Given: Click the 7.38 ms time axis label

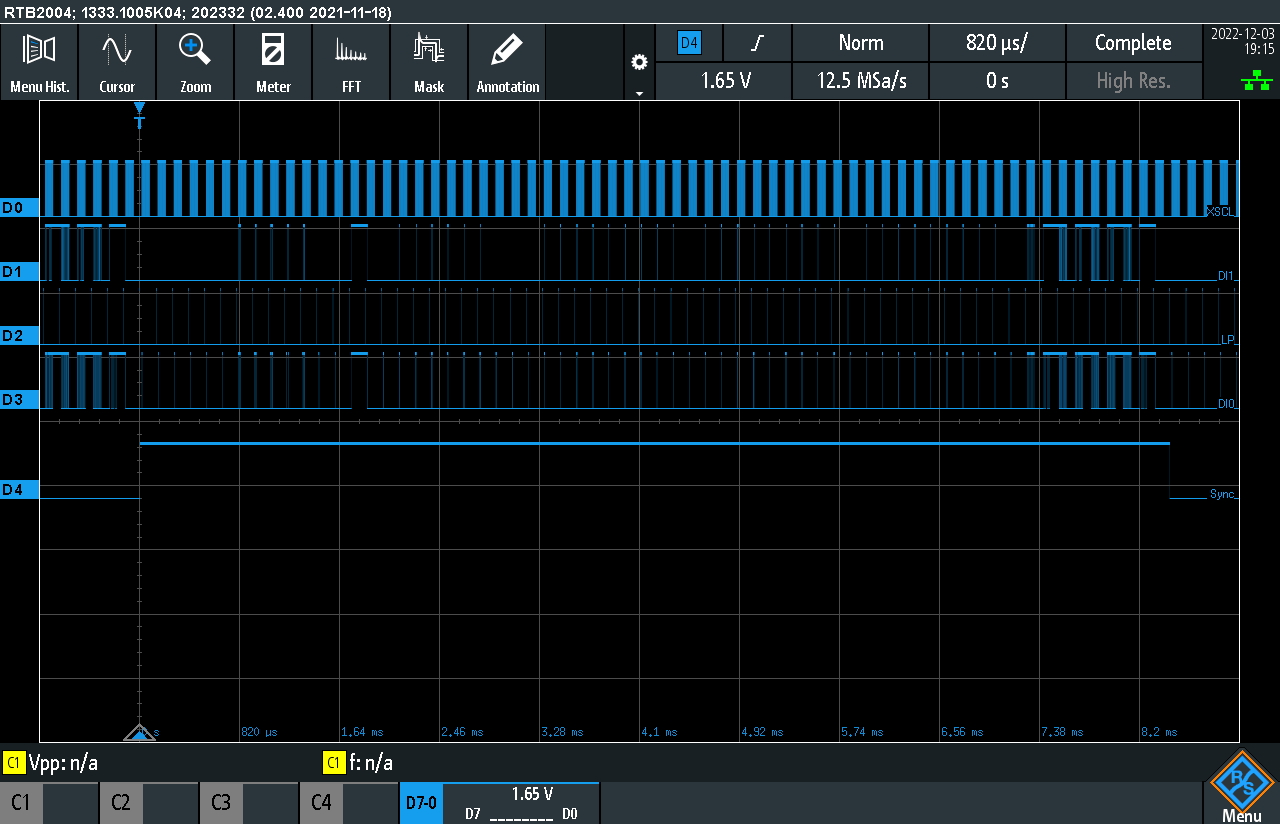Looking at the screenshot, I should (1061, 732).
